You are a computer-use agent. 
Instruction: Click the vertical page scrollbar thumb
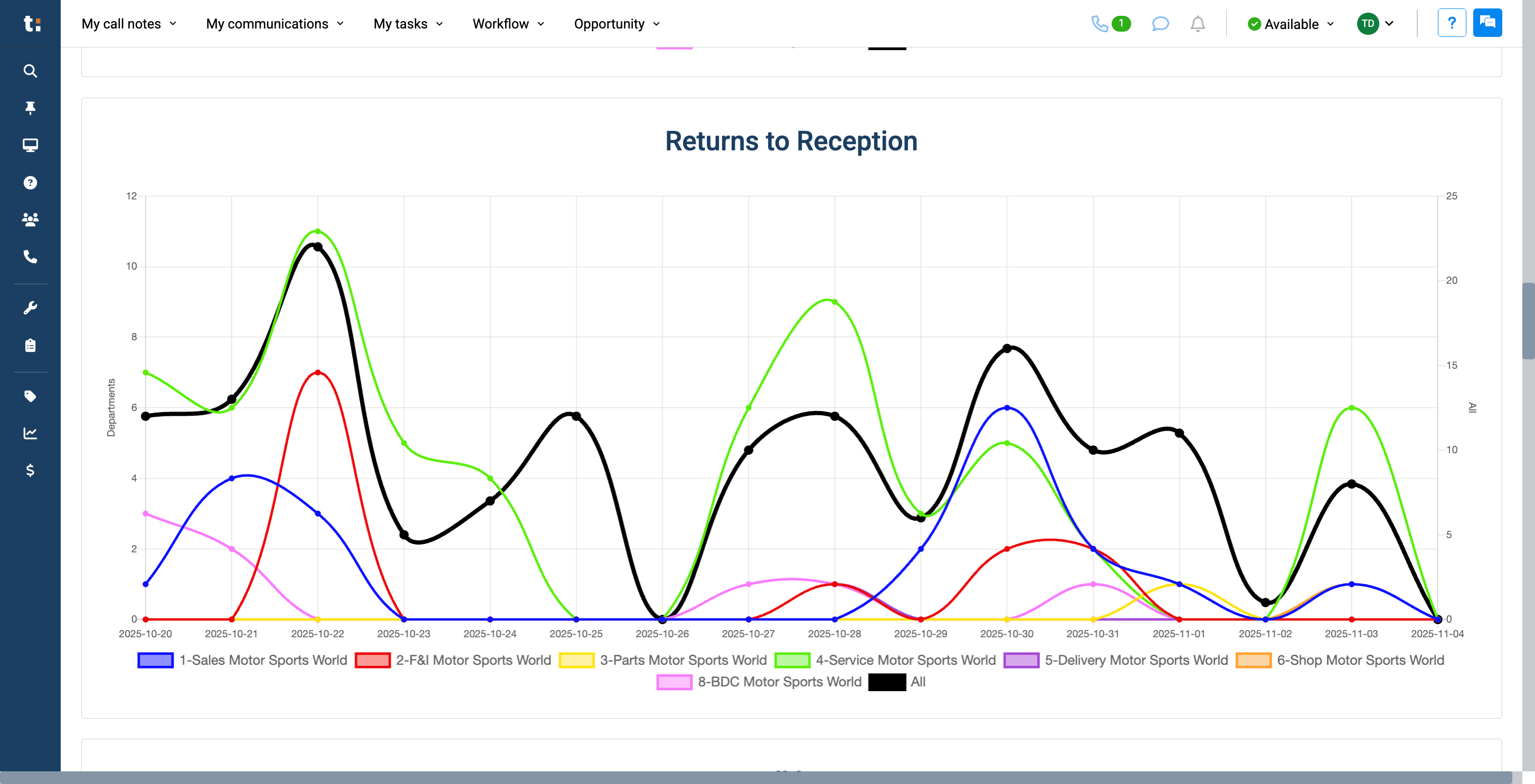click(x=1529, y=320)
